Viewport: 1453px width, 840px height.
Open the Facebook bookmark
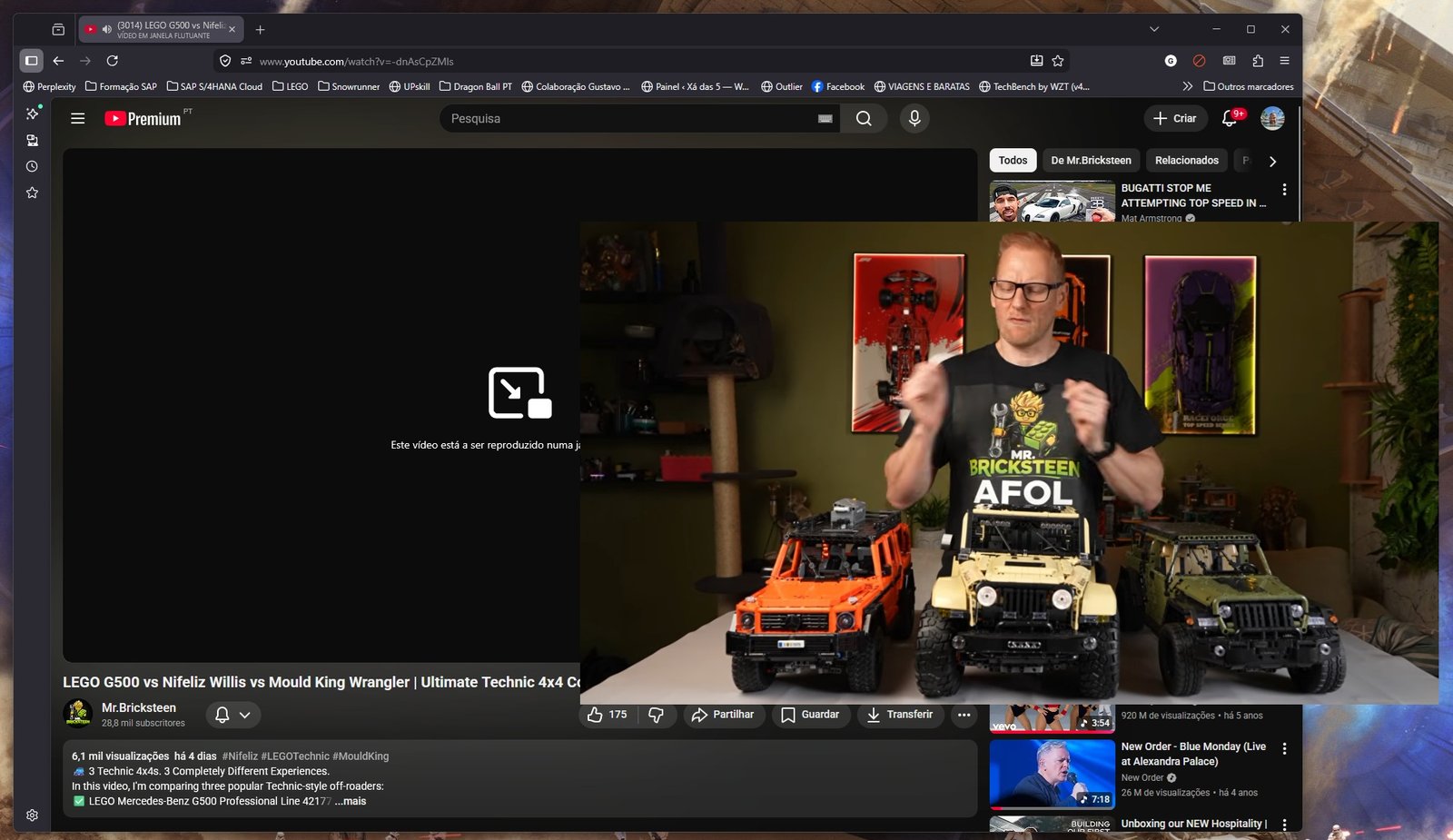click(838, 86)
